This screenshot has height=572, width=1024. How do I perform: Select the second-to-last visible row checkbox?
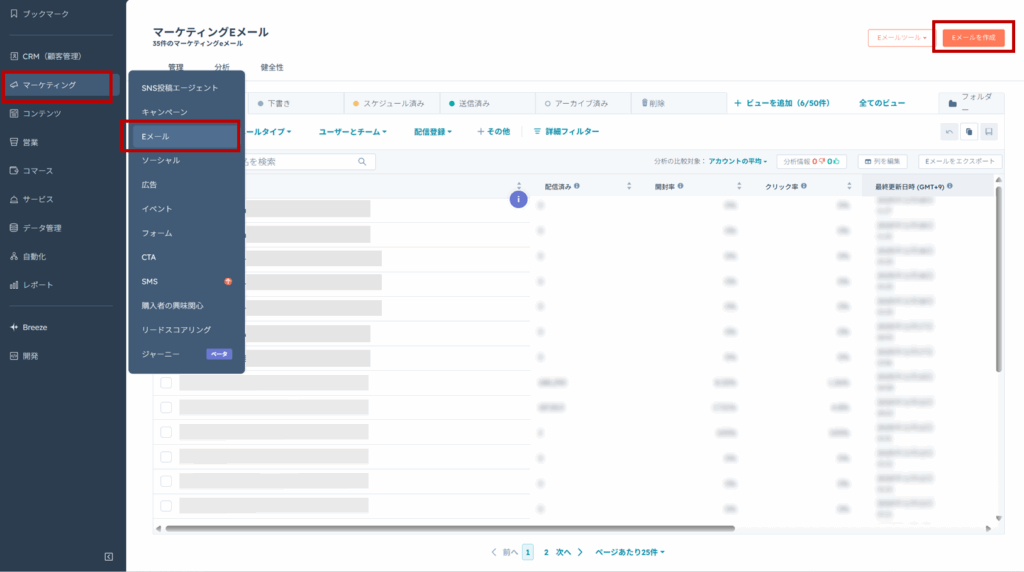tap(166, 482)
